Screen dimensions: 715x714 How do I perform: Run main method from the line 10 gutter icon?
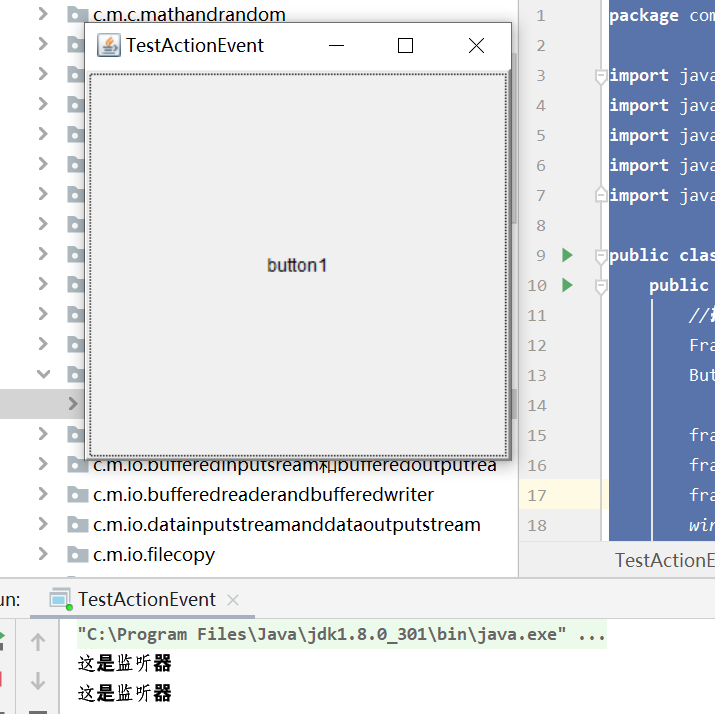pyautogui.click(x=567, y=285)
